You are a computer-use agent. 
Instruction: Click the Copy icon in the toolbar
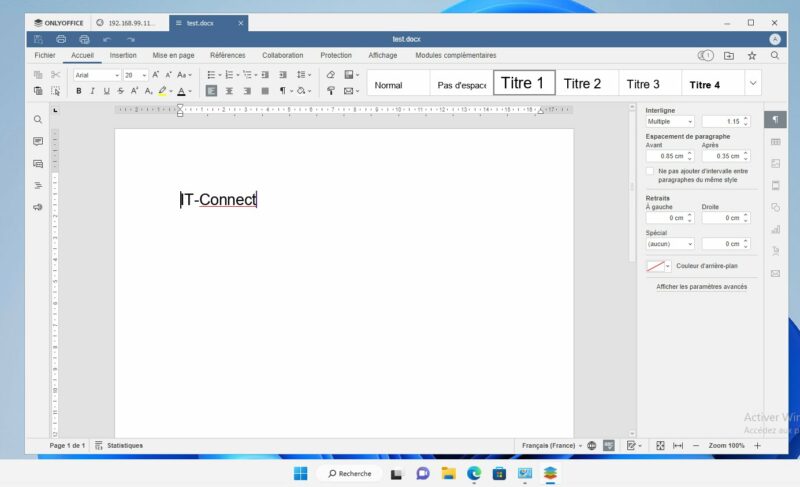(x=38, y=75)
